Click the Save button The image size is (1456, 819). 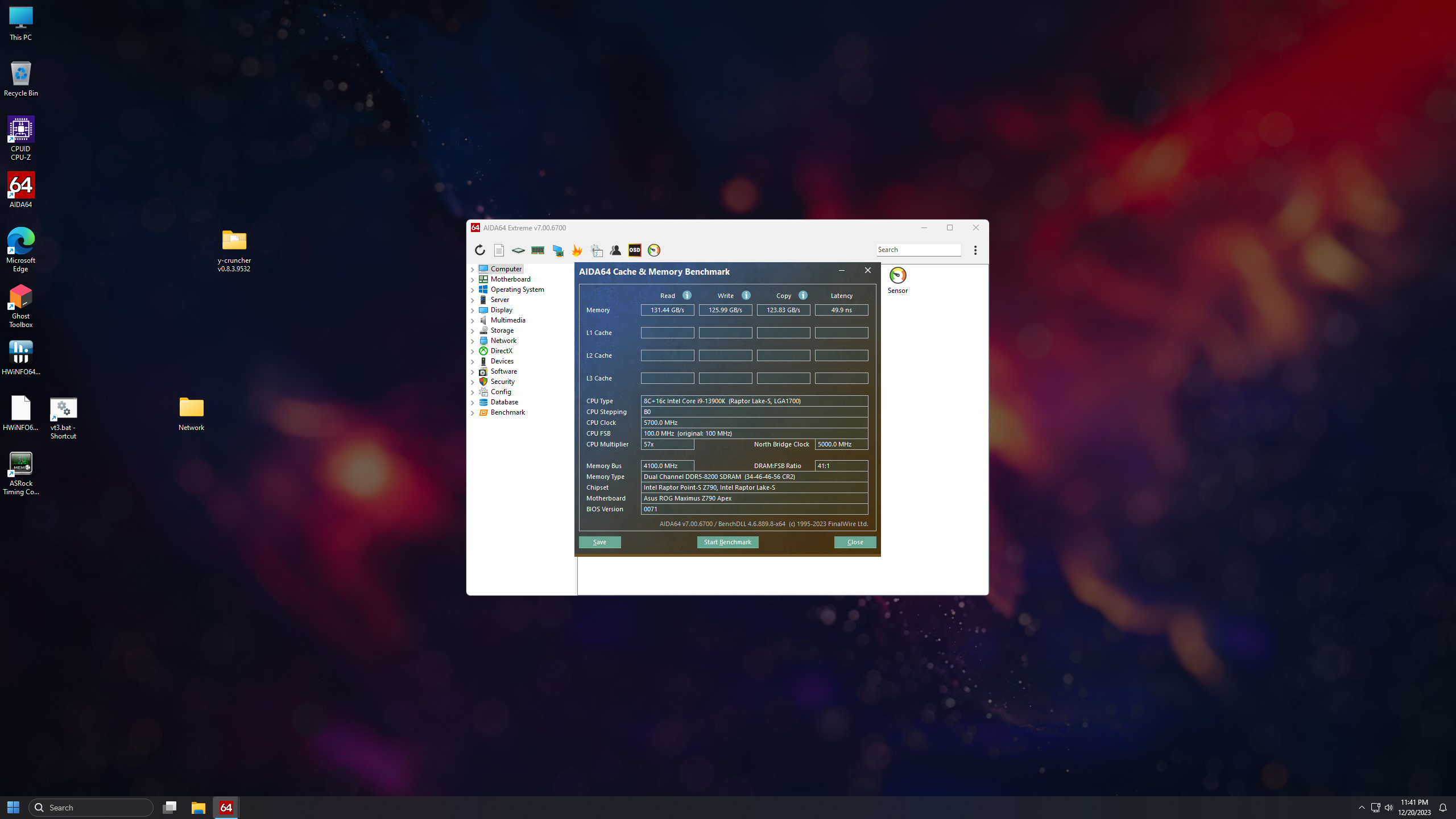pyautogui.click(x=599, y=542)
